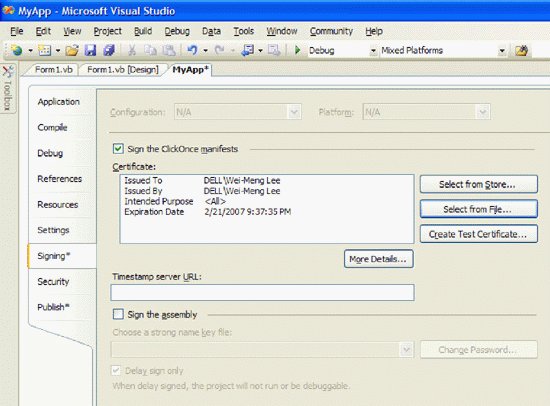Screen dimensions: 550x406
Task: Click the Cut scissors icon
Action: [x=132, y=51]
